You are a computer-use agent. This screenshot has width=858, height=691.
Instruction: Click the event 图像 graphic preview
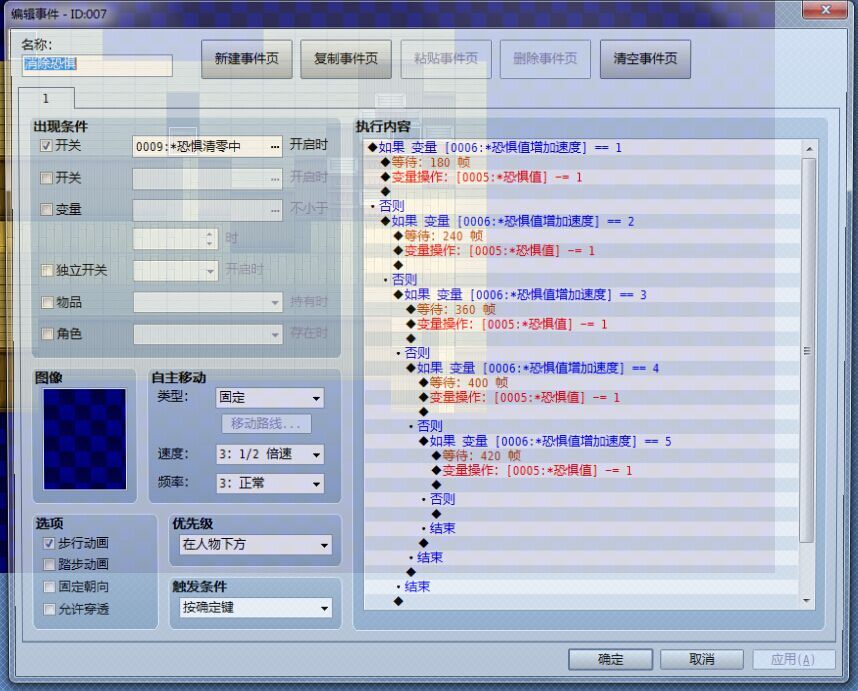point(85,439)
